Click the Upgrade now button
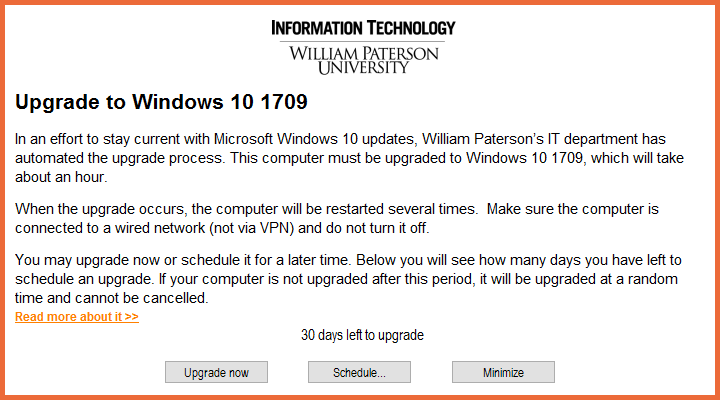This screenshot has height=400, width=720. coord(216,372)
